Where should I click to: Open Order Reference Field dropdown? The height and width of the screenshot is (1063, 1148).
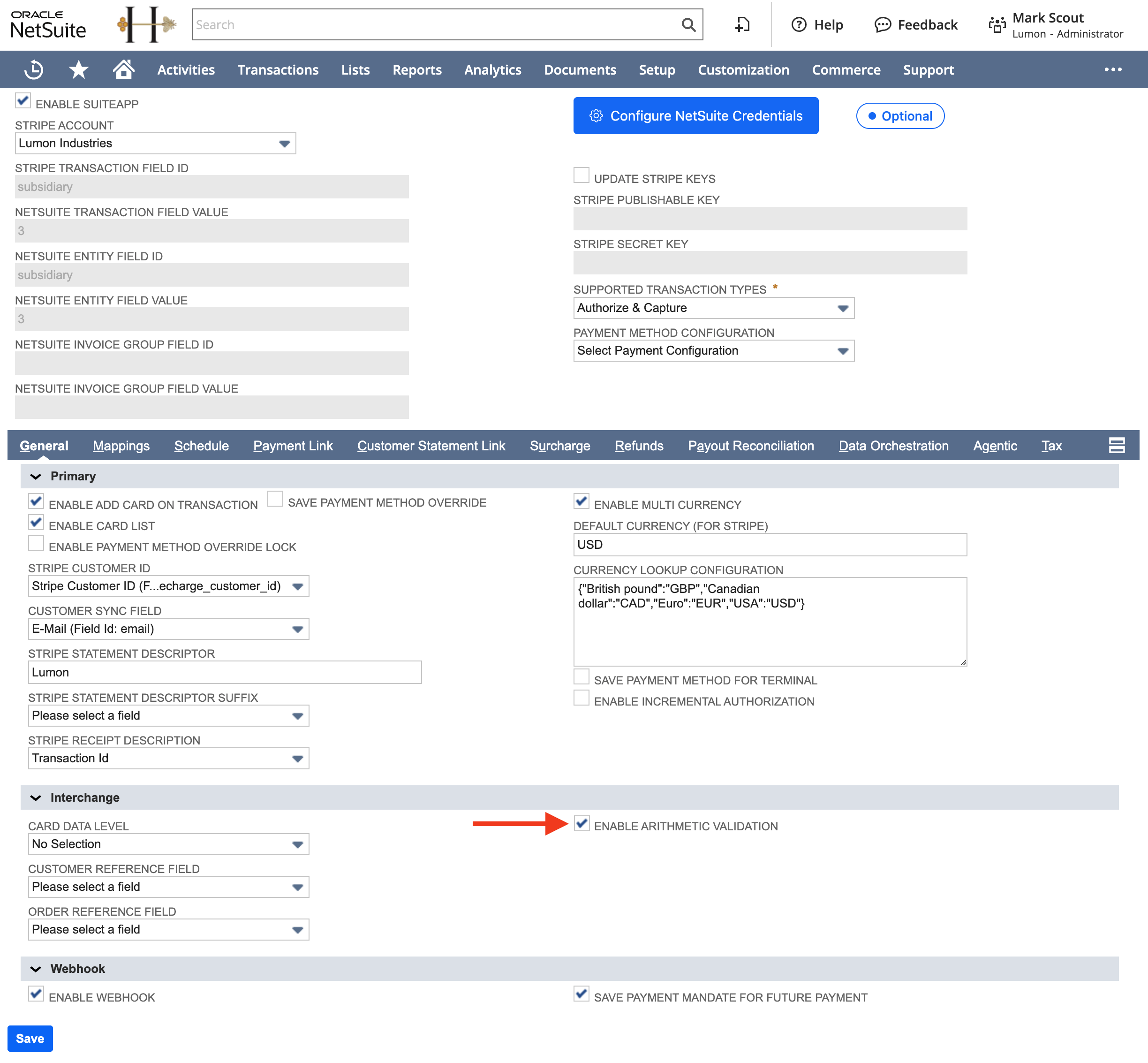[x=168, y=930]
